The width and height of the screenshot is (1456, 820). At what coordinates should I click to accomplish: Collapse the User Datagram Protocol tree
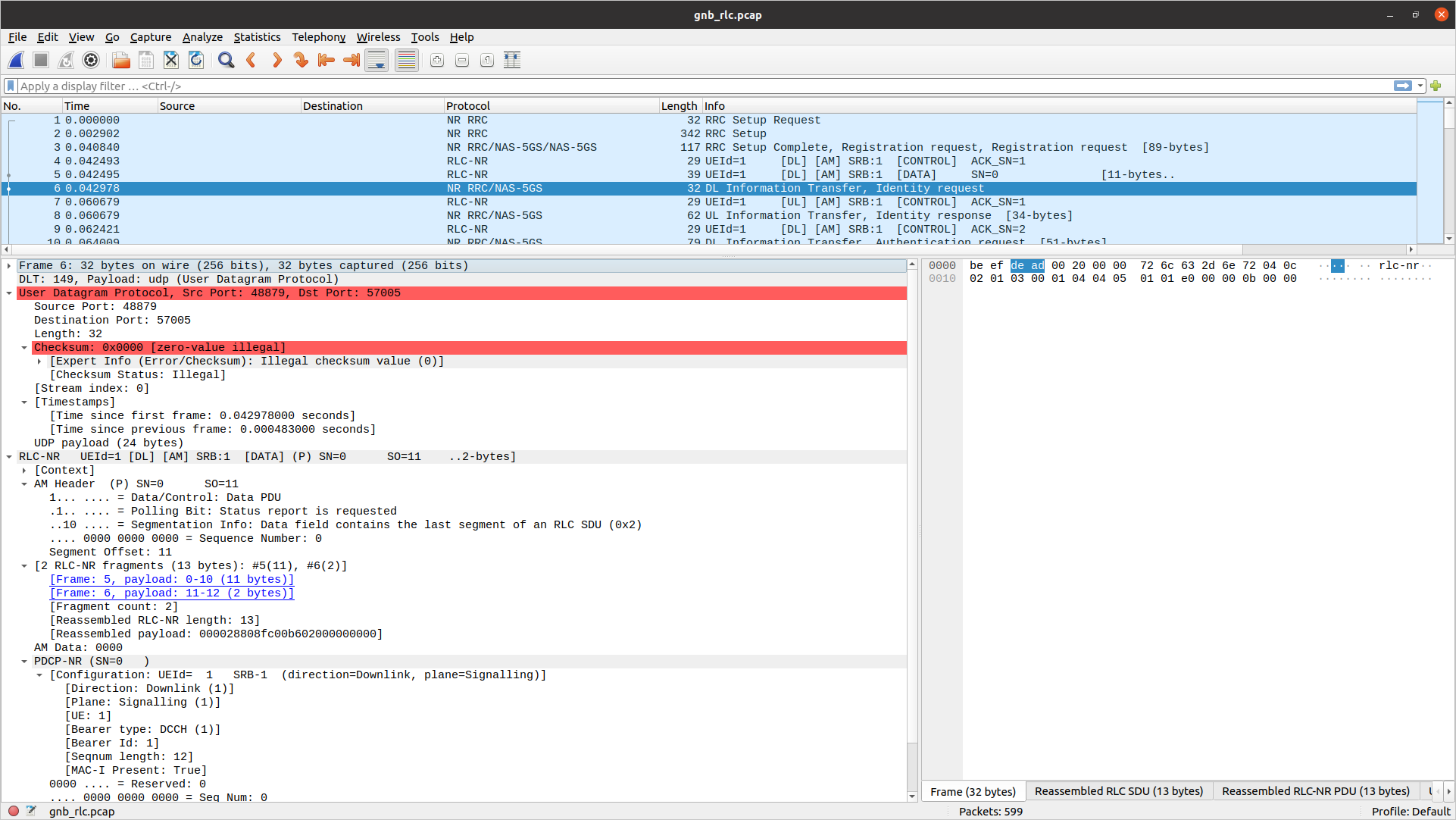(x=9, y=293)
